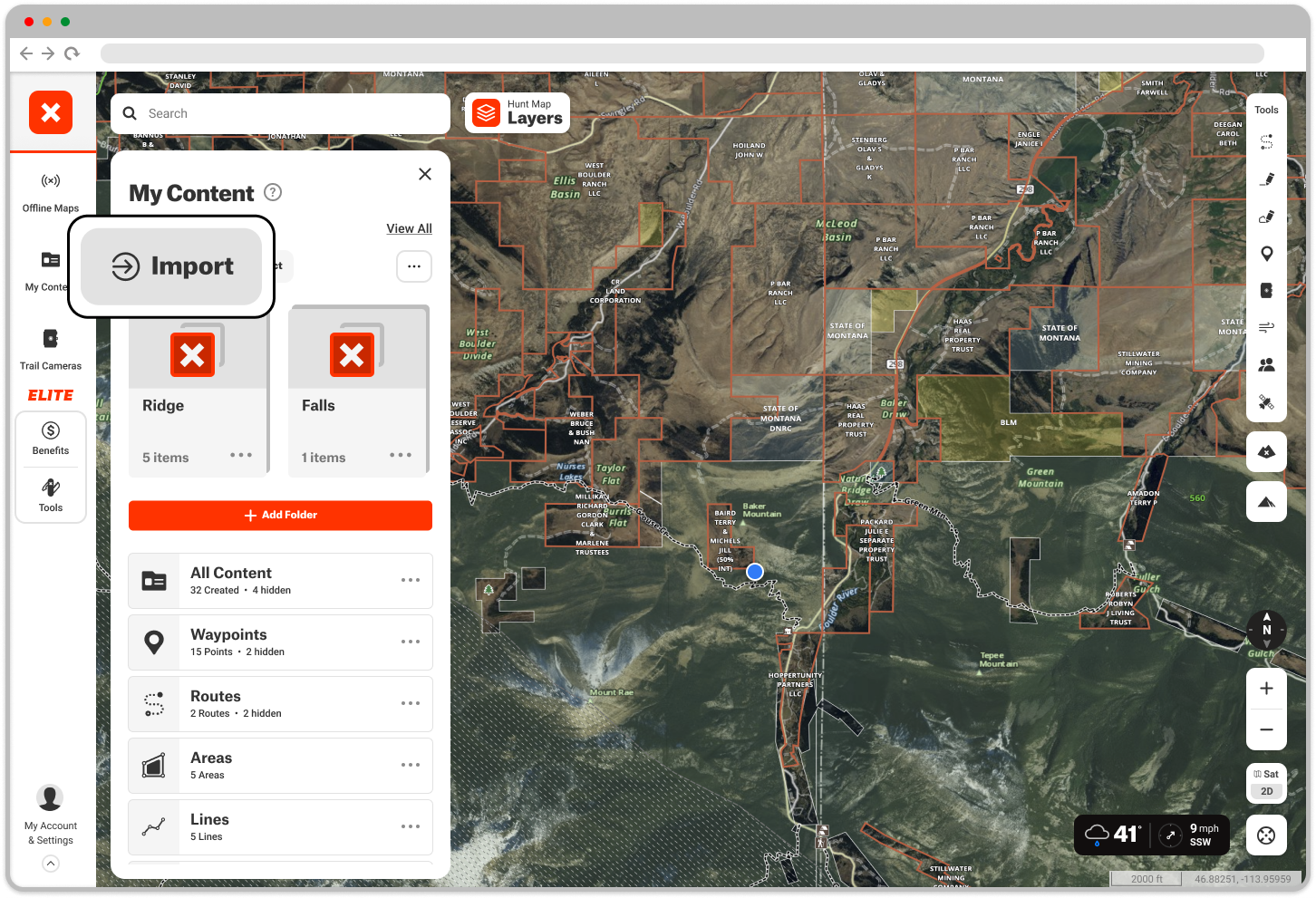Open Elite Benefits in the sidebar

pos(51,439)
